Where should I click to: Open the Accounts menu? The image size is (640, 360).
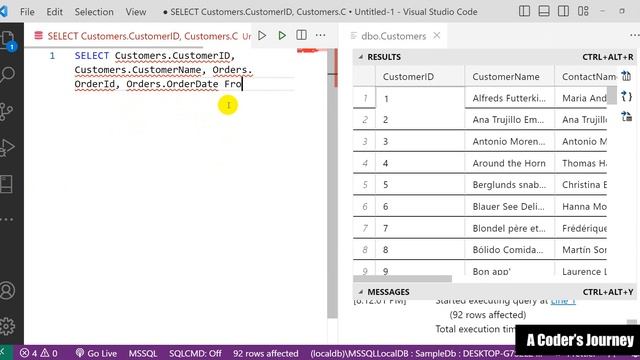[x=7, y=290]
